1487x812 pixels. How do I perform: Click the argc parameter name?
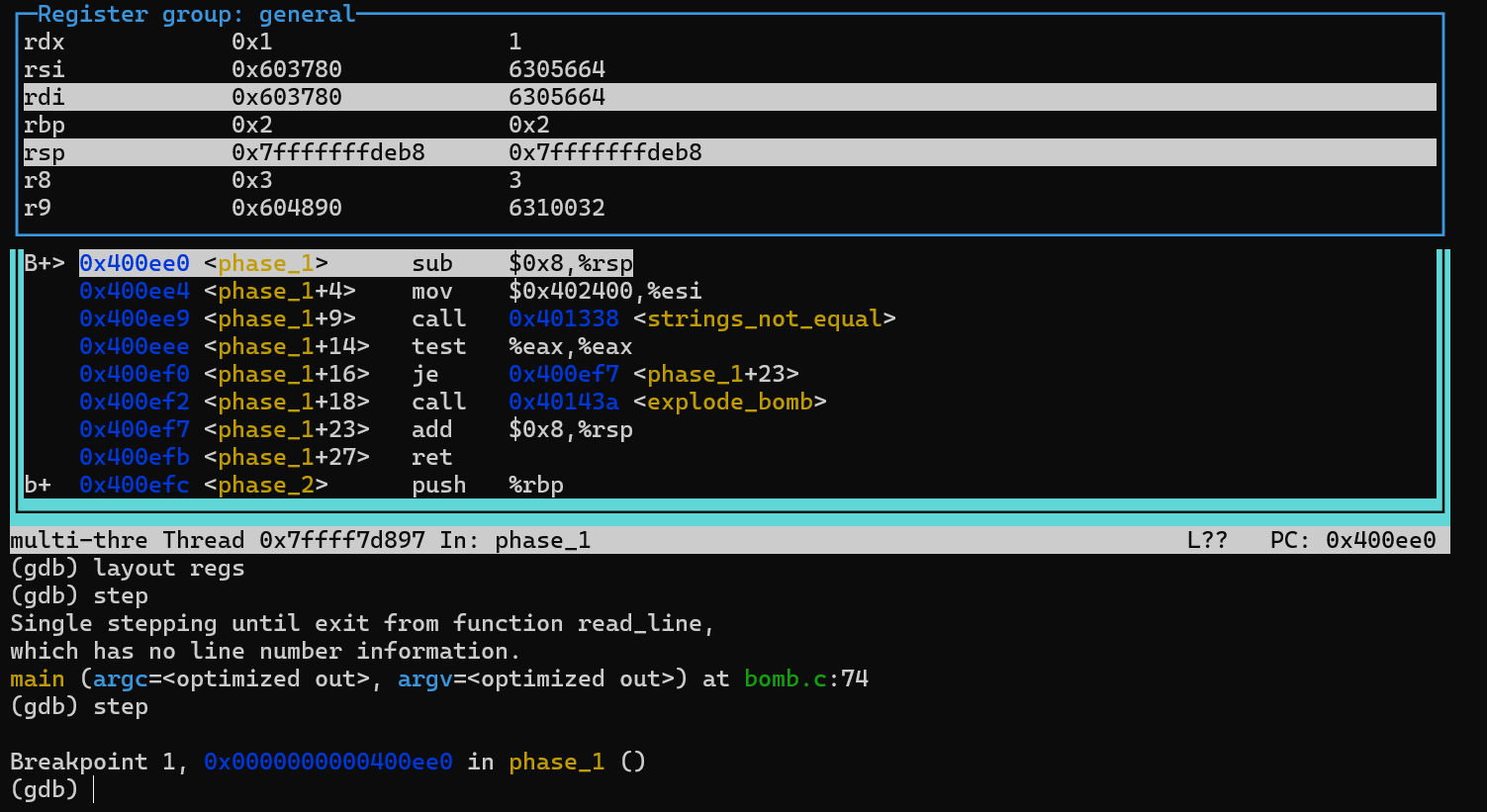(x=121, y=678)
